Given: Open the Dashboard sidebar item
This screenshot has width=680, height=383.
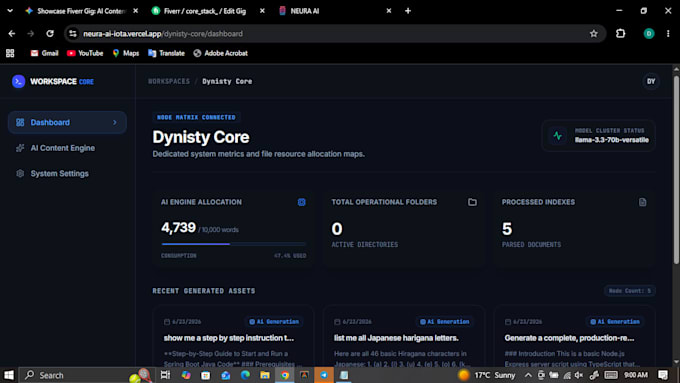Looking at the screenshot, I should [x=67, y=122].
